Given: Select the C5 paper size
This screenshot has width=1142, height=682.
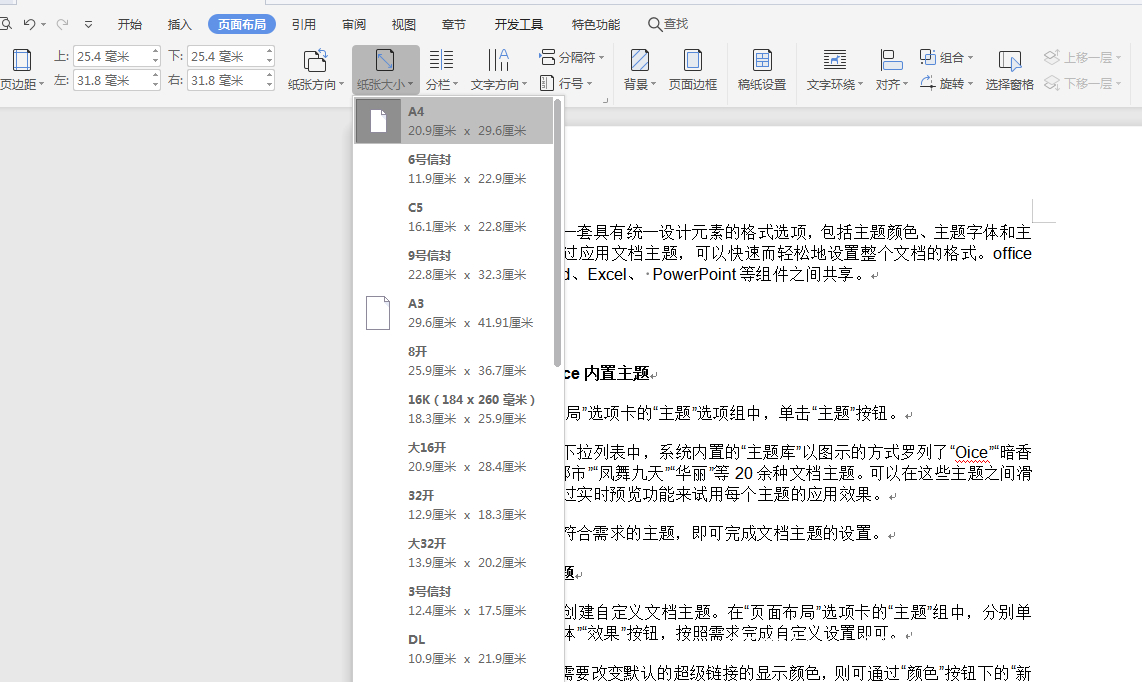Looking at the screenshot, I should pos(454,216).
